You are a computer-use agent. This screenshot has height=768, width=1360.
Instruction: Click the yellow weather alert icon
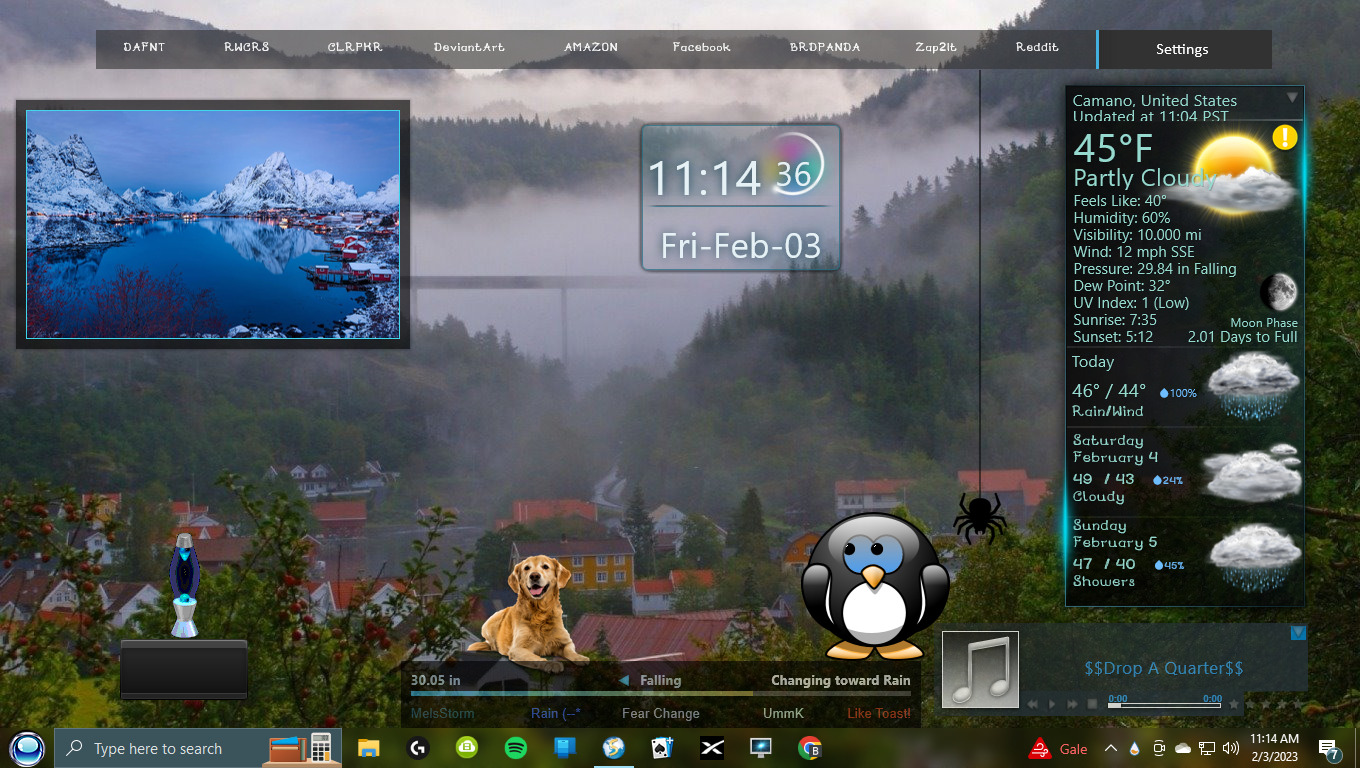click(x=1284, y=137)
